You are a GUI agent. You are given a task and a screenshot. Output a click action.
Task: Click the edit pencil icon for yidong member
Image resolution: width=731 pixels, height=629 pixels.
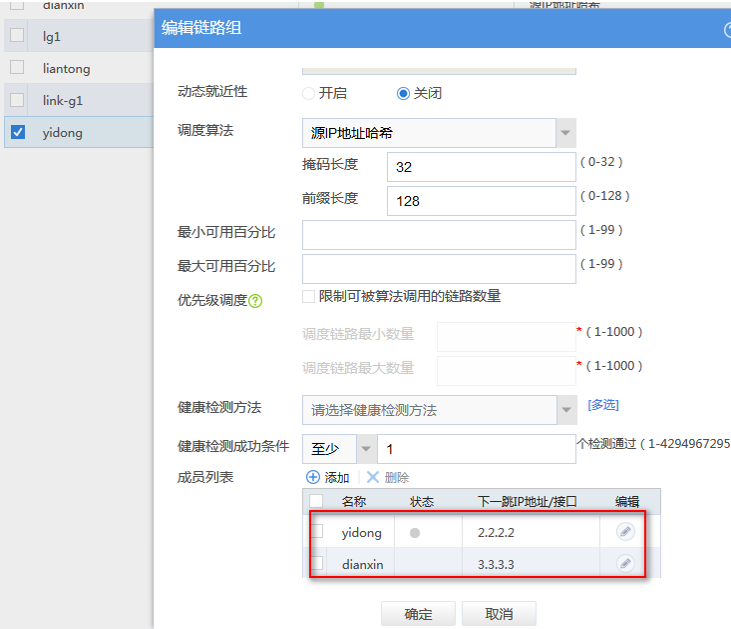click(625, 532)
